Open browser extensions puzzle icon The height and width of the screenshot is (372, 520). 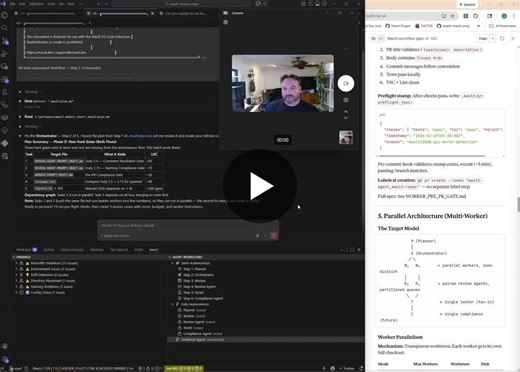[476, 16]
